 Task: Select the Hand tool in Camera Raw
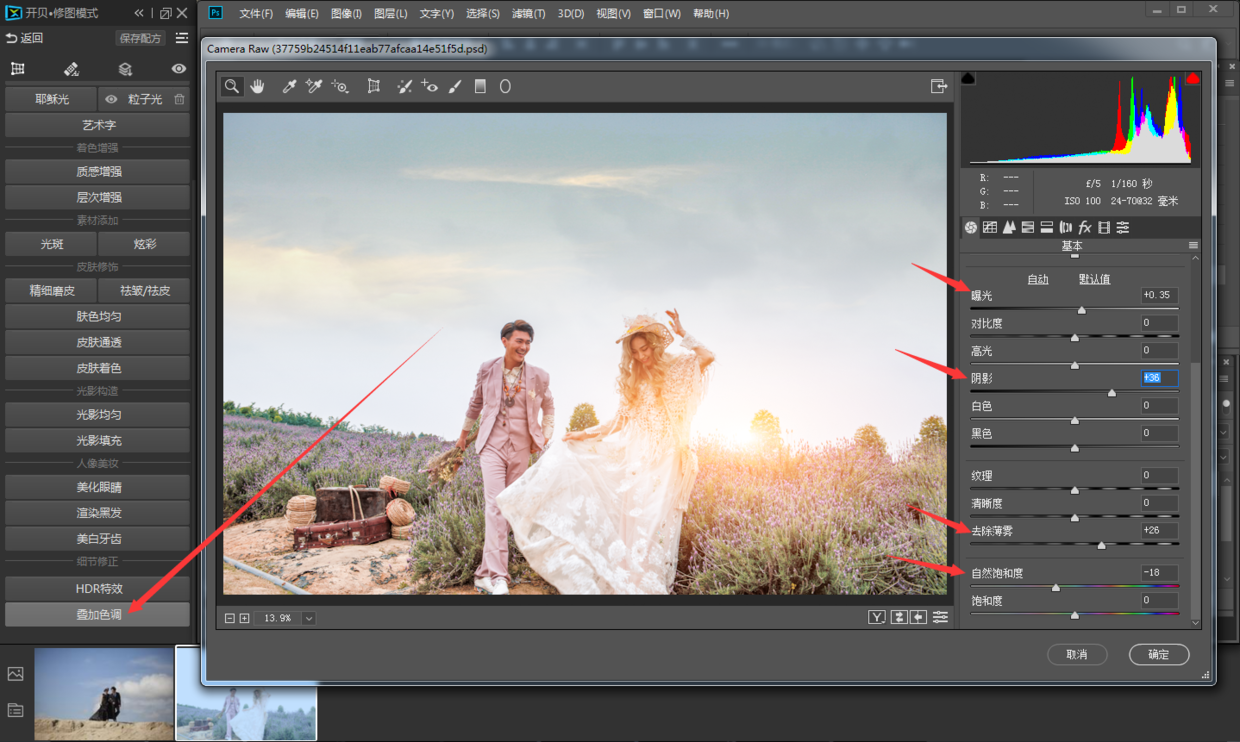258,87
